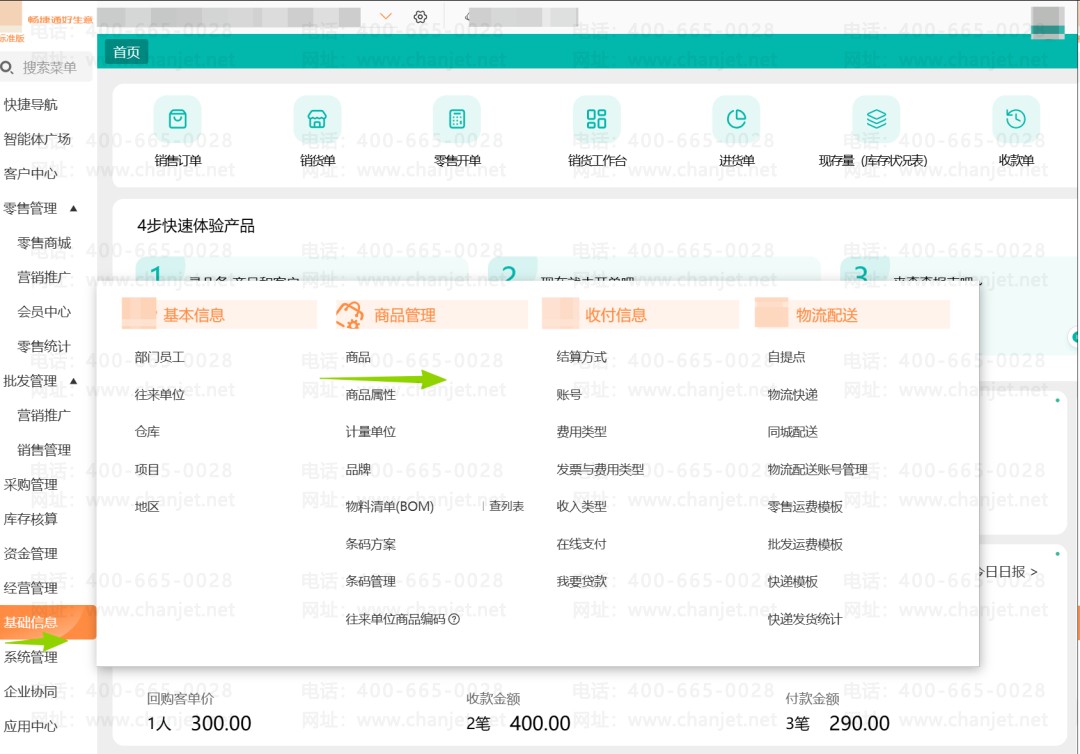The image size is (1080, 754).
Task: Open 同城配送 under 物流配送
Action: 793,432
